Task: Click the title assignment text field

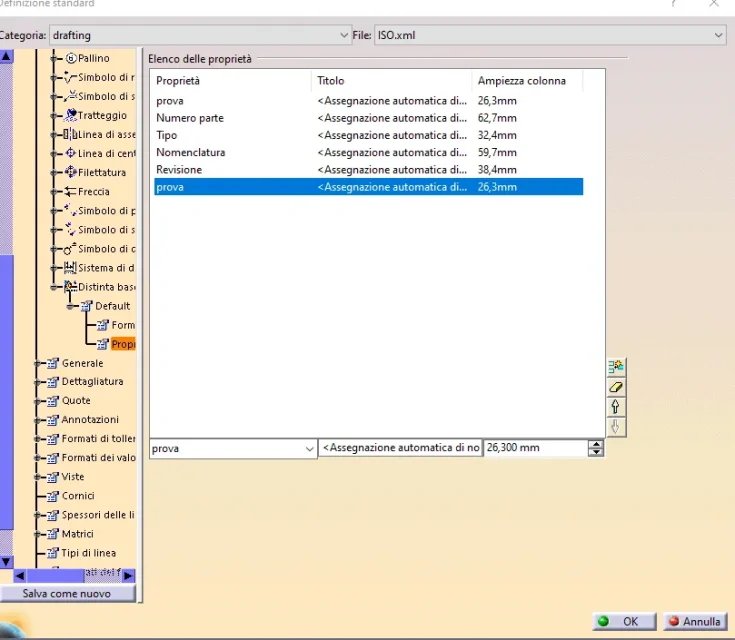Action: coord(400,449)
